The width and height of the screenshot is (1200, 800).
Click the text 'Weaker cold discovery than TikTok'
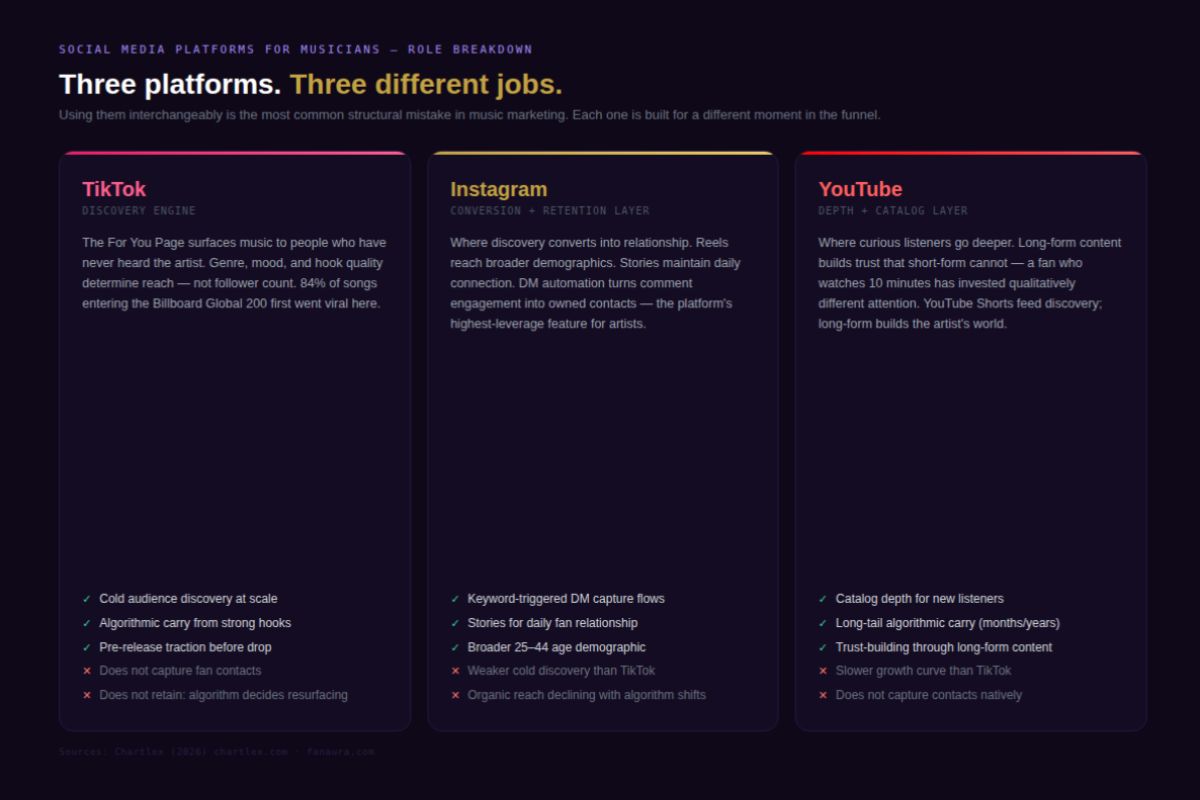pos(561,671)
